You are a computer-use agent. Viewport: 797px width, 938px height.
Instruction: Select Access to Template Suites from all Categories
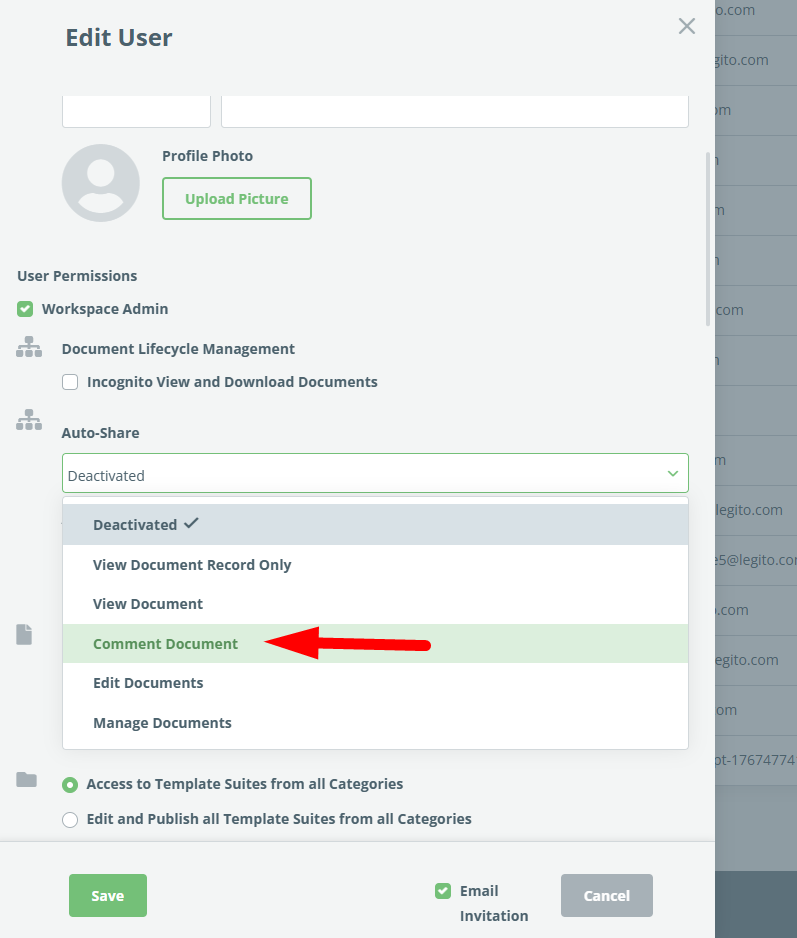click(x=70, y=785)
